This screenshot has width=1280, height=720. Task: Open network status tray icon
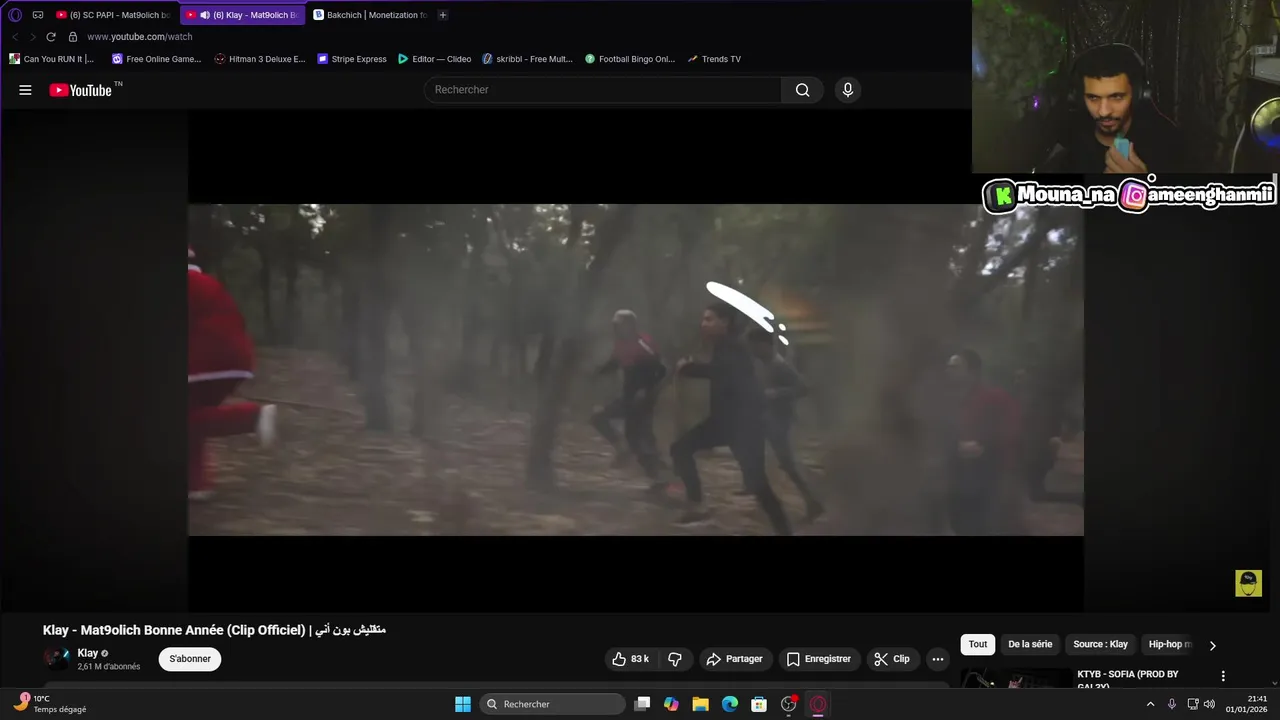click(x=1193, y=704)
